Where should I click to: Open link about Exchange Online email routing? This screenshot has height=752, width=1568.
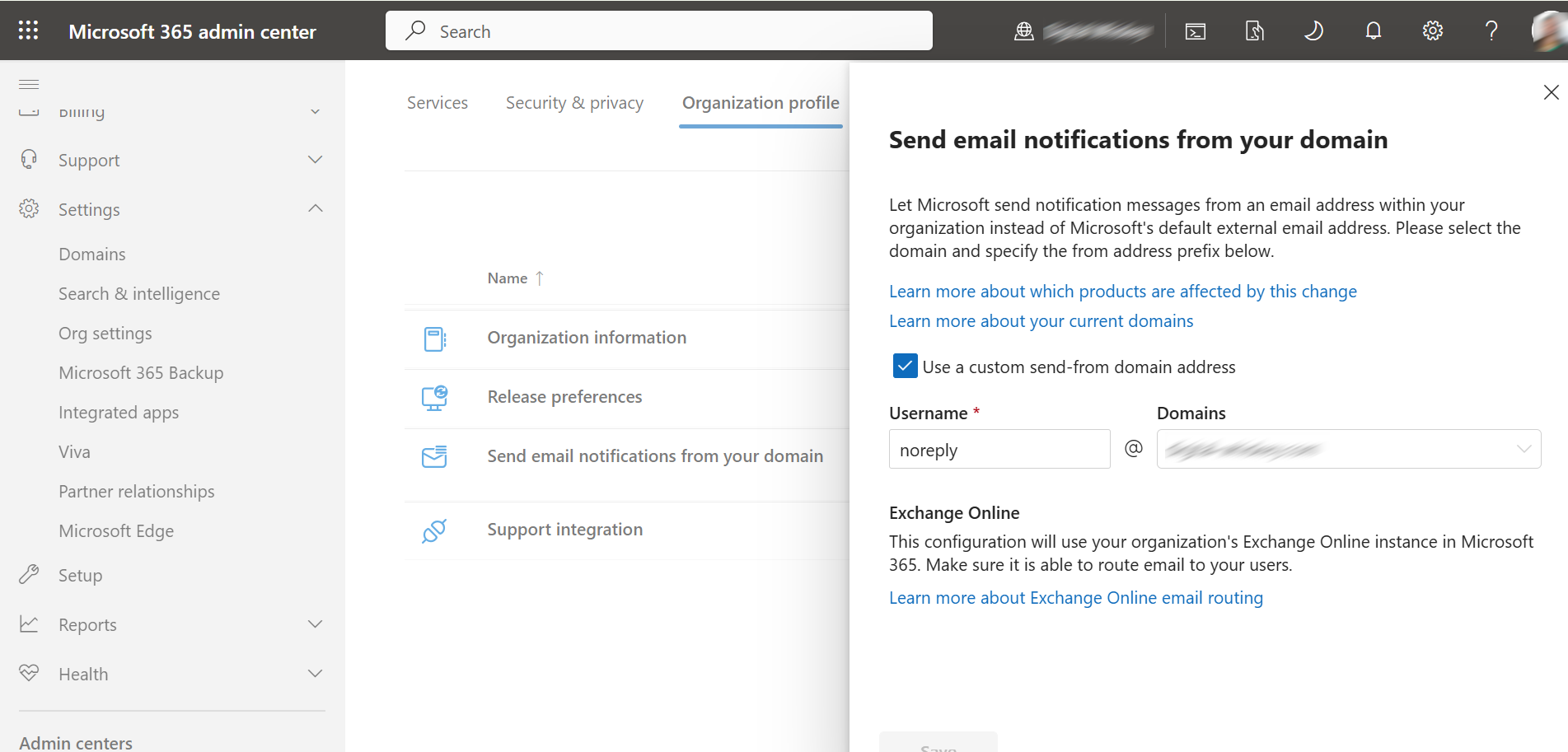[x=1075, y=598]
